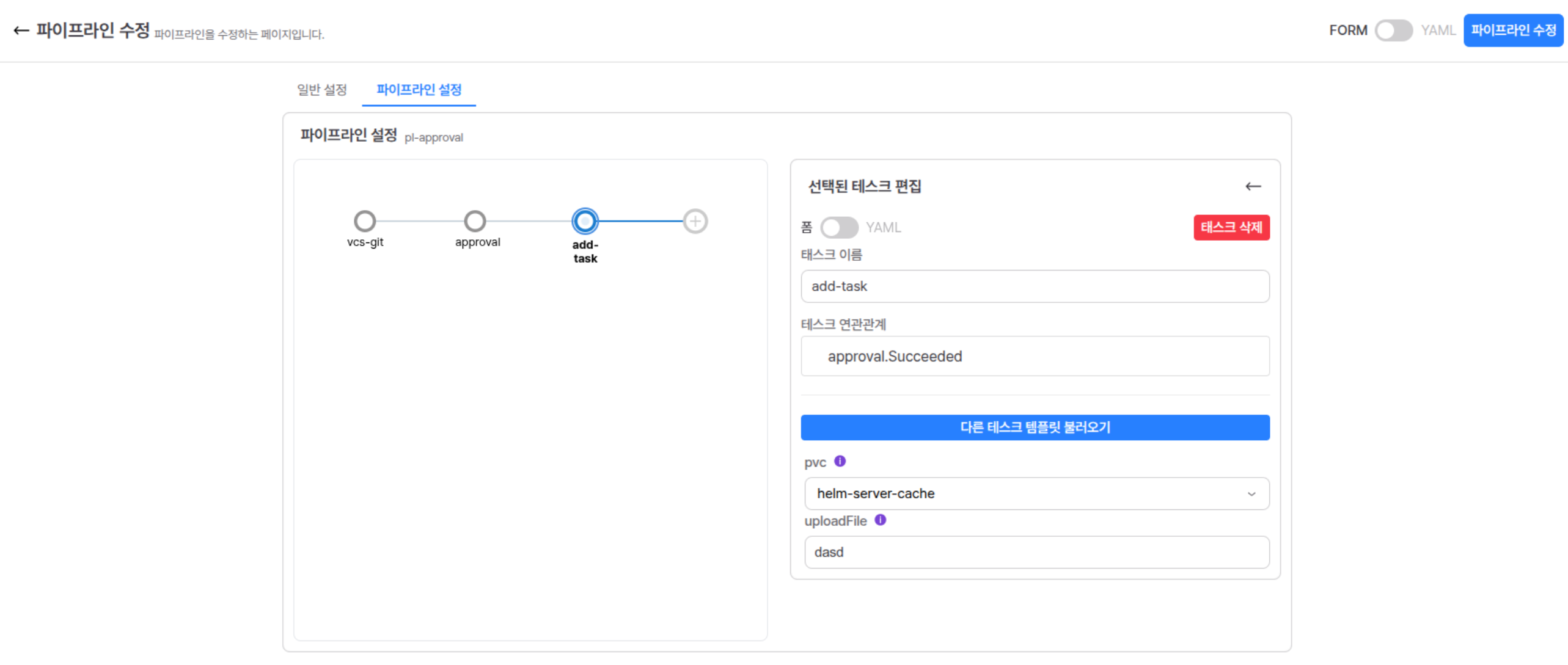Show info tooltip icon next to uploadFile
This screenshot has width=1568, height=665.
[x=880, y=520]
